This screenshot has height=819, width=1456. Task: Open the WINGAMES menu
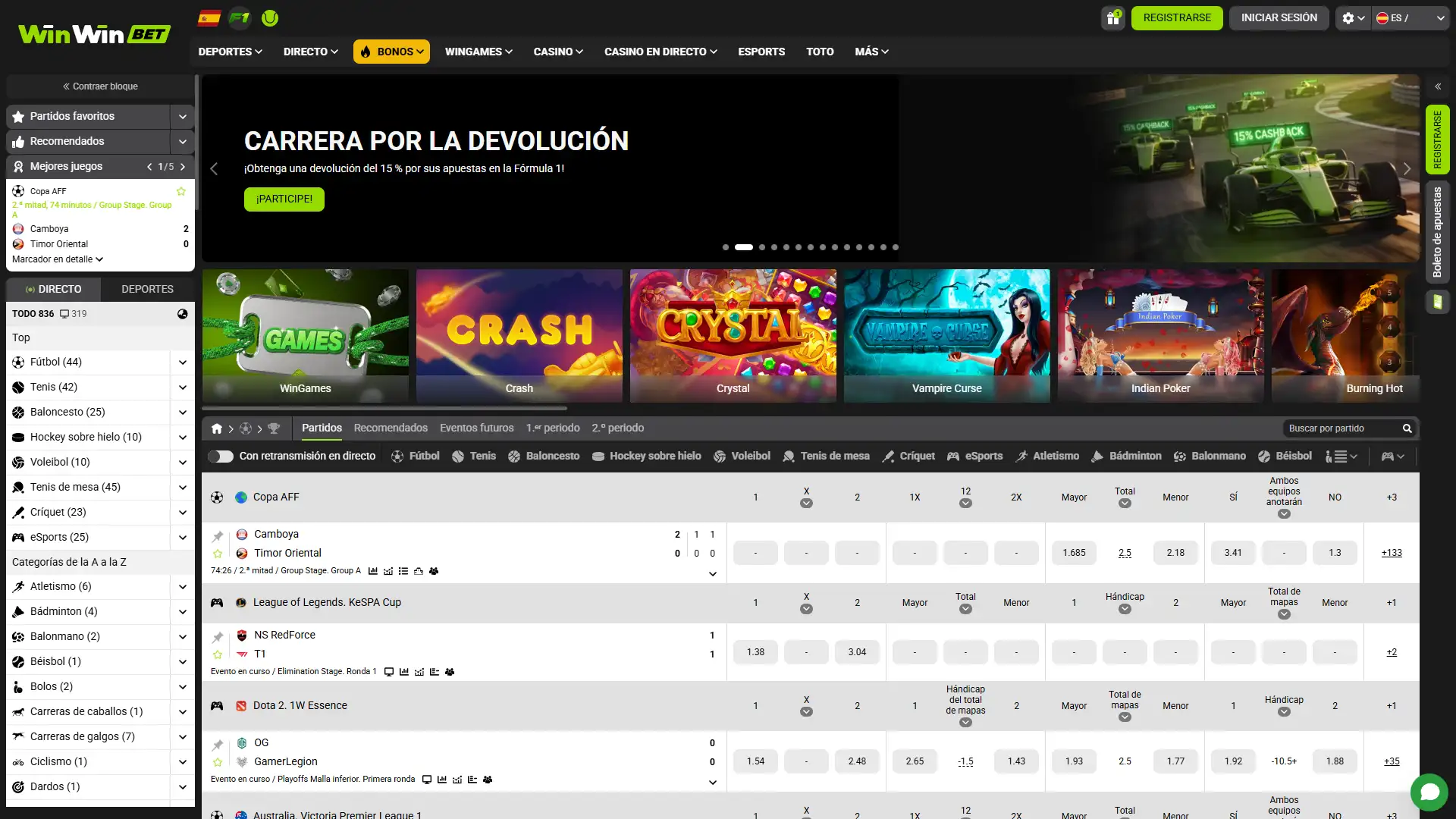click(x=479, y=52)
